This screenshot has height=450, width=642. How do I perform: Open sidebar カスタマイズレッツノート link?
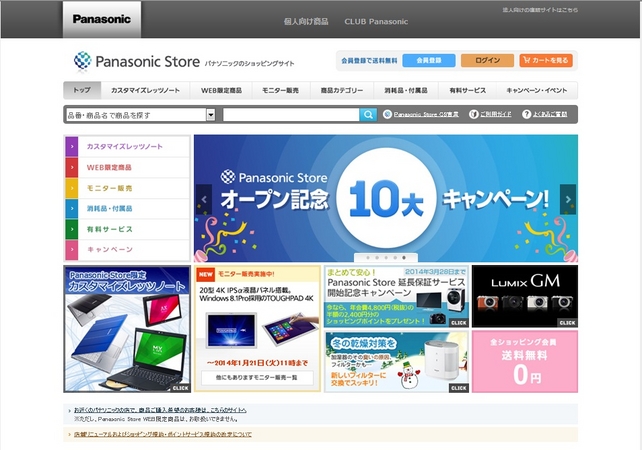(x=124, y=147)
